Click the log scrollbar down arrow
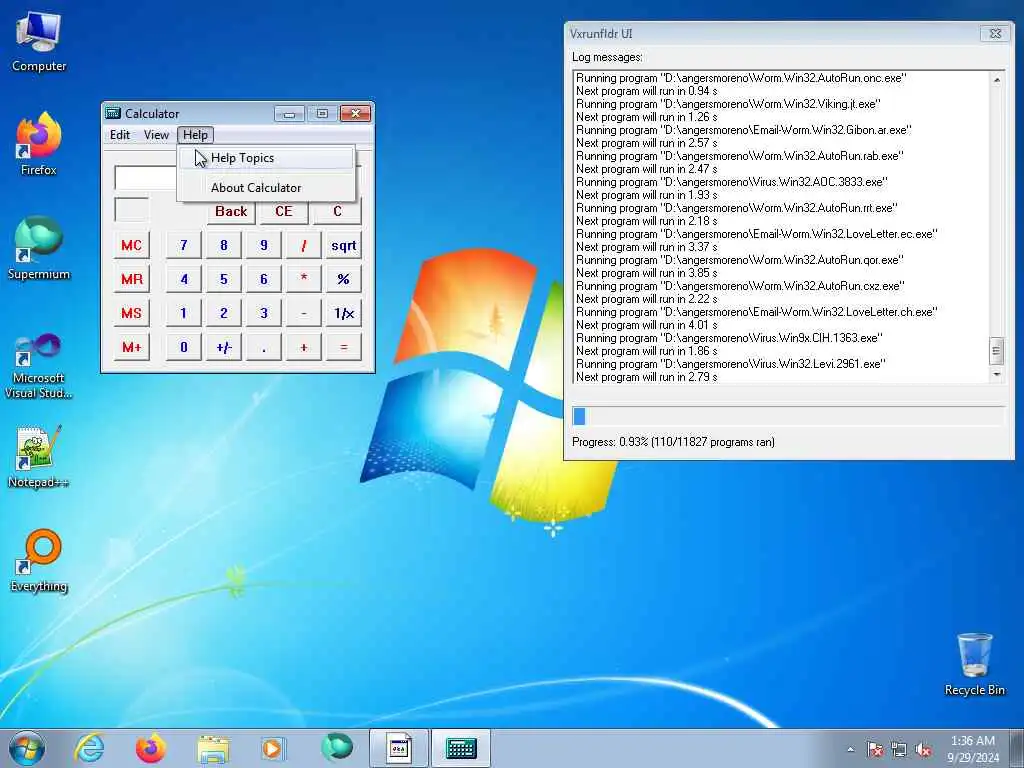This screenshot has width=1024, height=768. tap(997, 375)
